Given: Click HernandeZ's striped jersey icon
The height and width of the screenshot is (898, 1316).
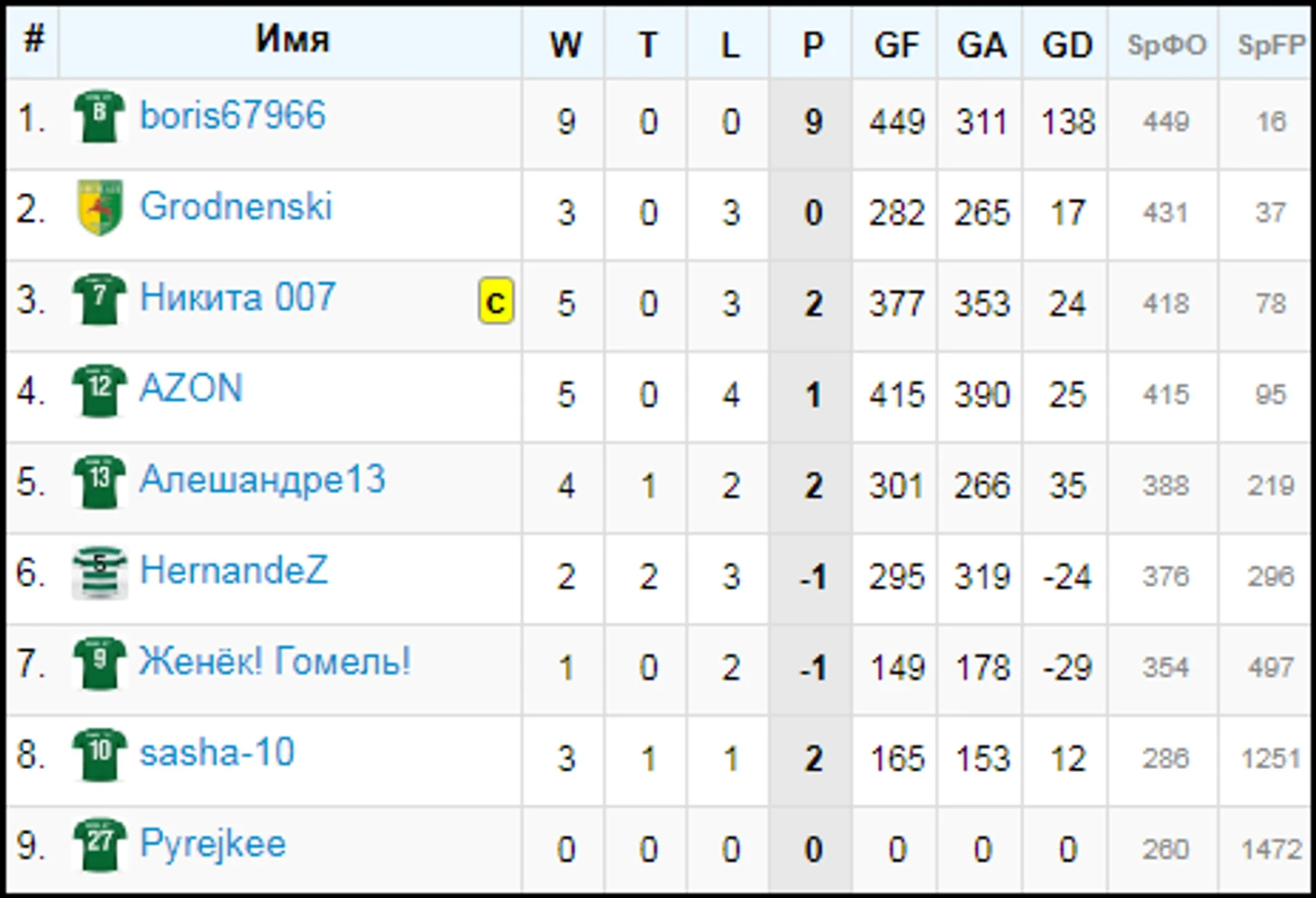Looking at the screenshot, I should (x=99, y=573).
